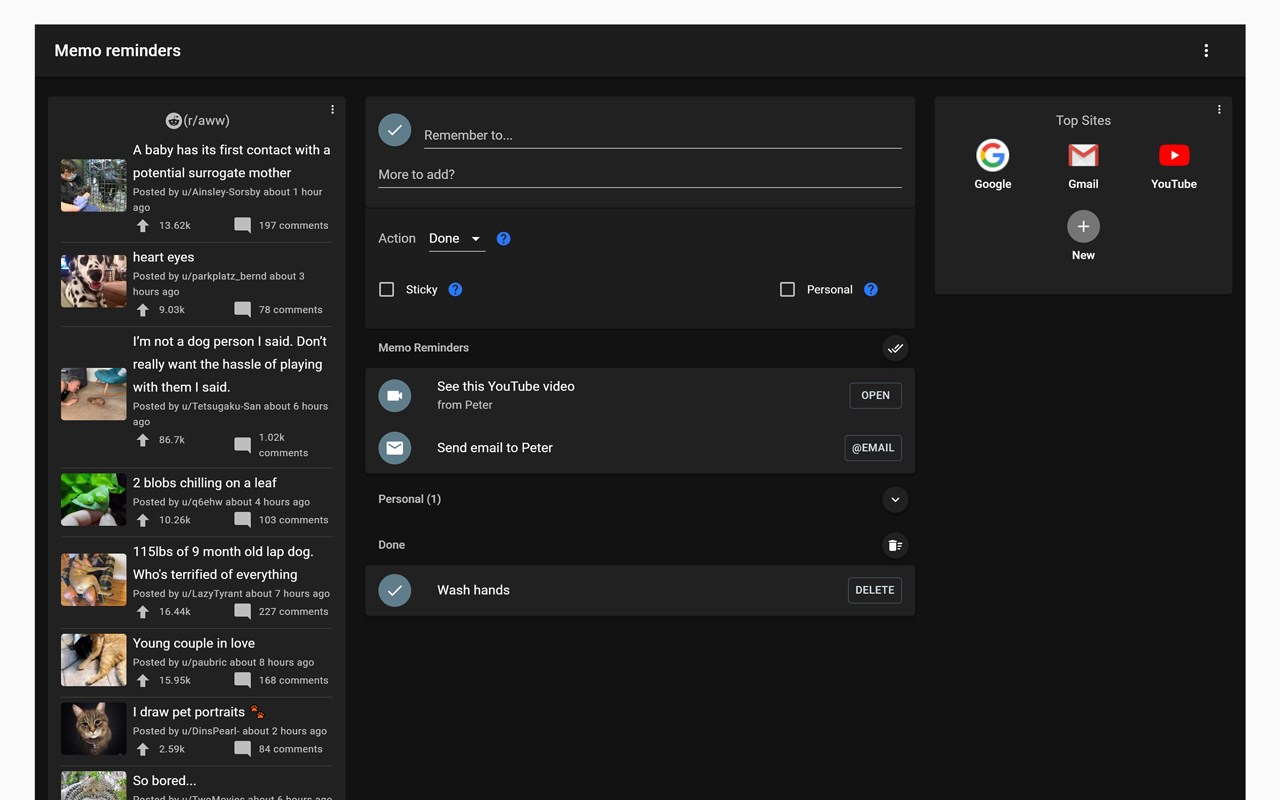Click the 'Wash hands' memo text
1280x800 pixels.
(473, 590)
